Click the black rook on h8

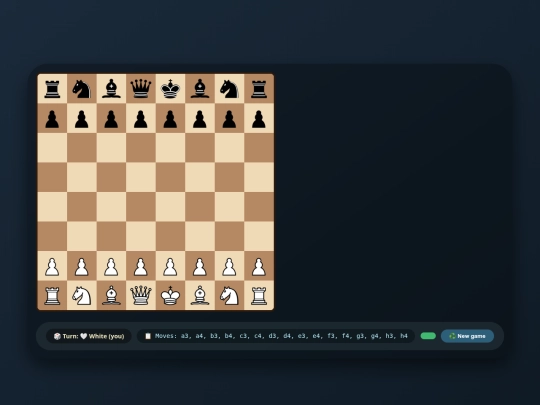click(259, 89)
